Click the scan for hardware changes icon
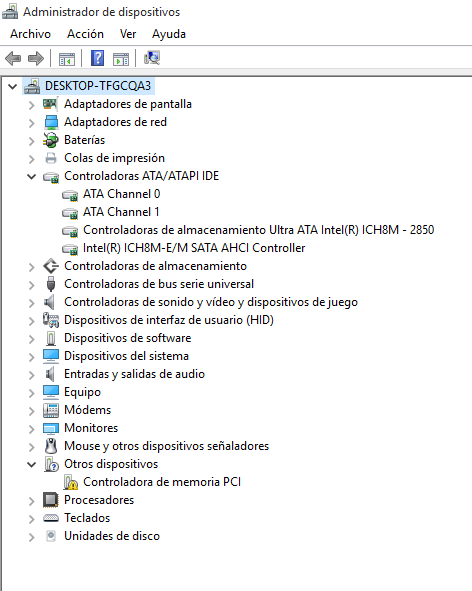The height and width of the screenshot is (591, 472). (152, 58)
